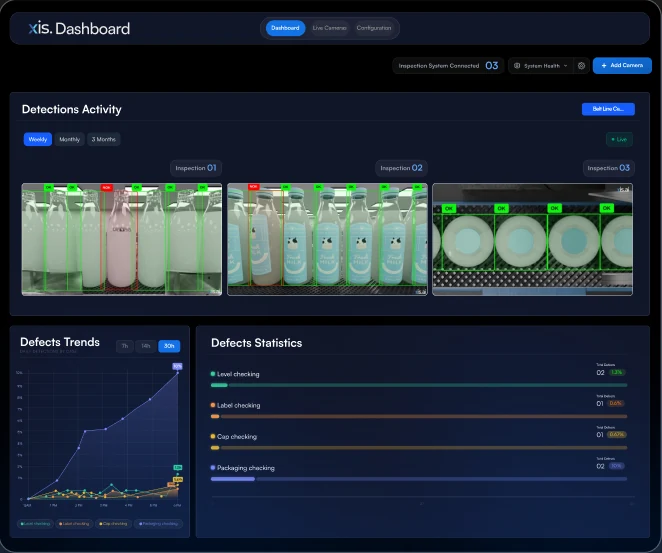Expand the System Health dropdown
Image resolution: width=662 pixels, height=553 pixels.
coord(540,66)
